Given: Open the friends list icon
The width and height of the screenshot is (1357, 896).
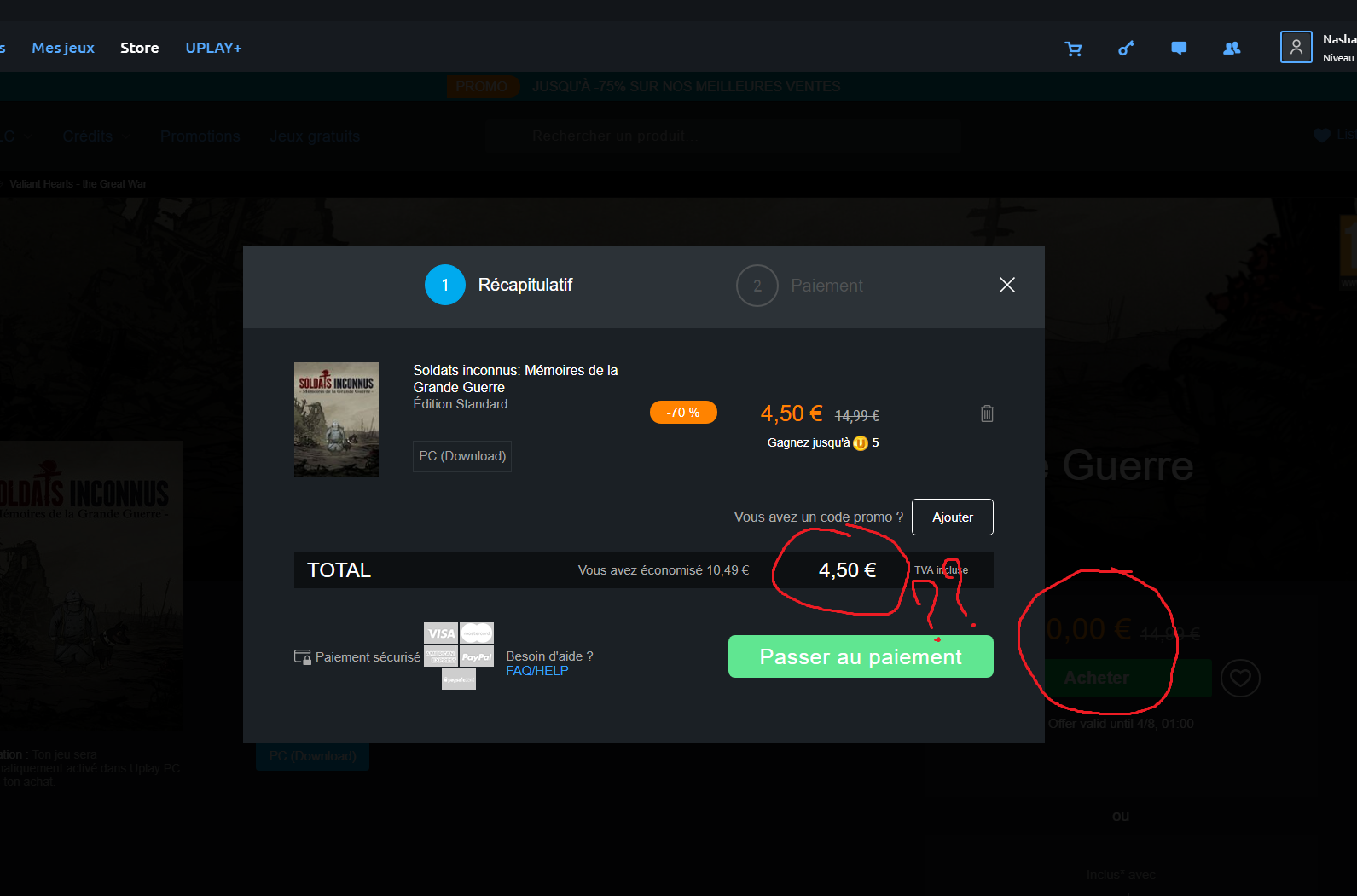Looking at the screenshot, I should tap(1232, 49).
